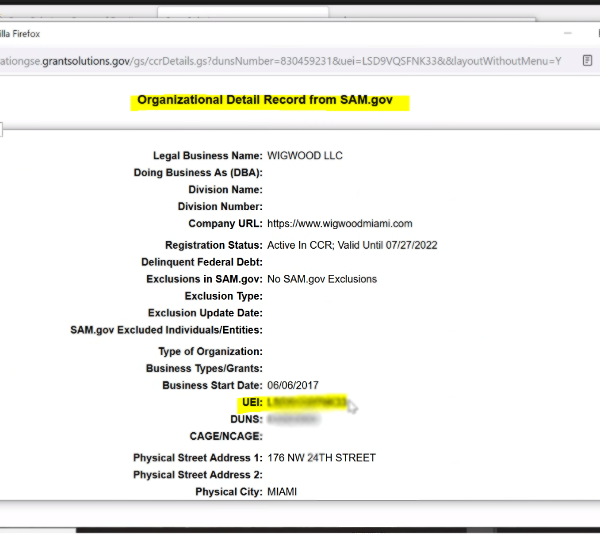Click the reader view icon in address bar
The width and height of the screenshot is (600, 534).
tap(587, 60)
